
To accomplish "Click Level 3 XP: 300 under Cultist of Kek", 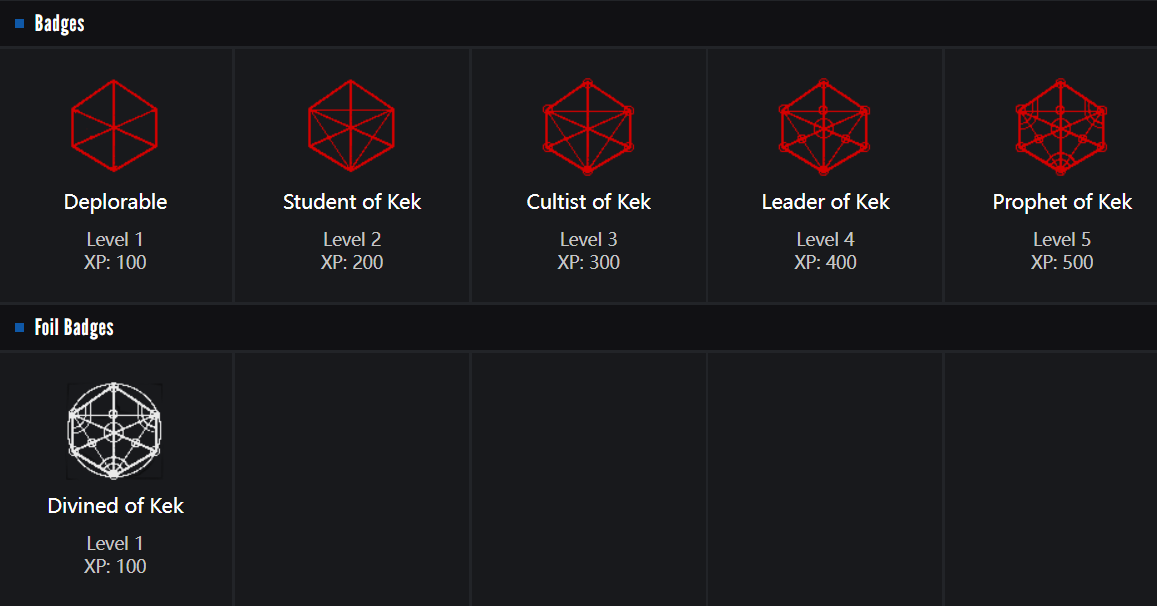I will (x=588, y=251).
